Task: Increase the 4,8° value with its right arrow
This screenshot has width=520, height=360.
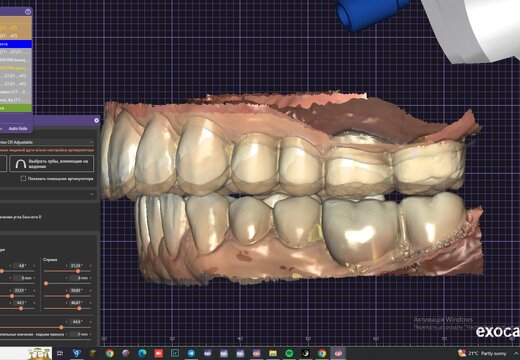Action: (x=34, y=266)
